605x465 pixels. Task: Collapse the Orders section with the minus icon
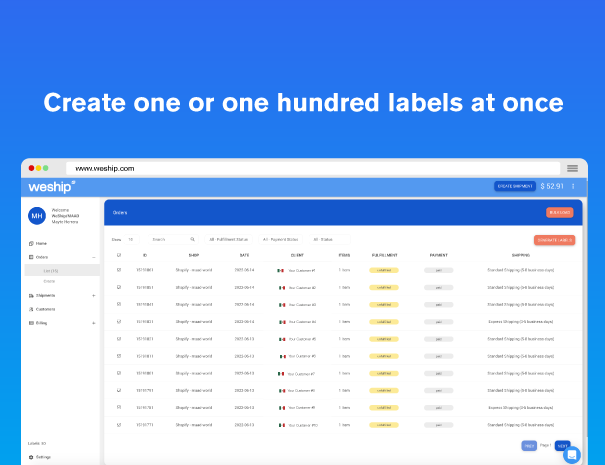(94, 257)
